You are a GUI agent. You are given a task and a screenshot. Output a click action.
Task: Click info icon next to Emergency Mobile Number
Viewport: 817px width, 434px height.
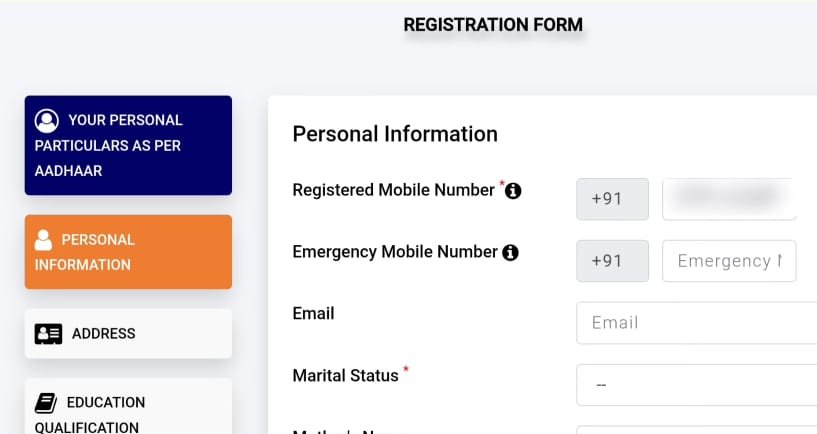pyautogui.click(x=510, y=253)
